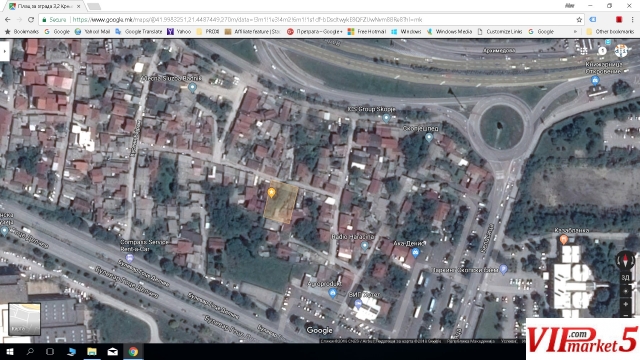Viewport: 640px width, 360px height.
Task: Select the starred saved place marker
Action: tap(271, 193)
